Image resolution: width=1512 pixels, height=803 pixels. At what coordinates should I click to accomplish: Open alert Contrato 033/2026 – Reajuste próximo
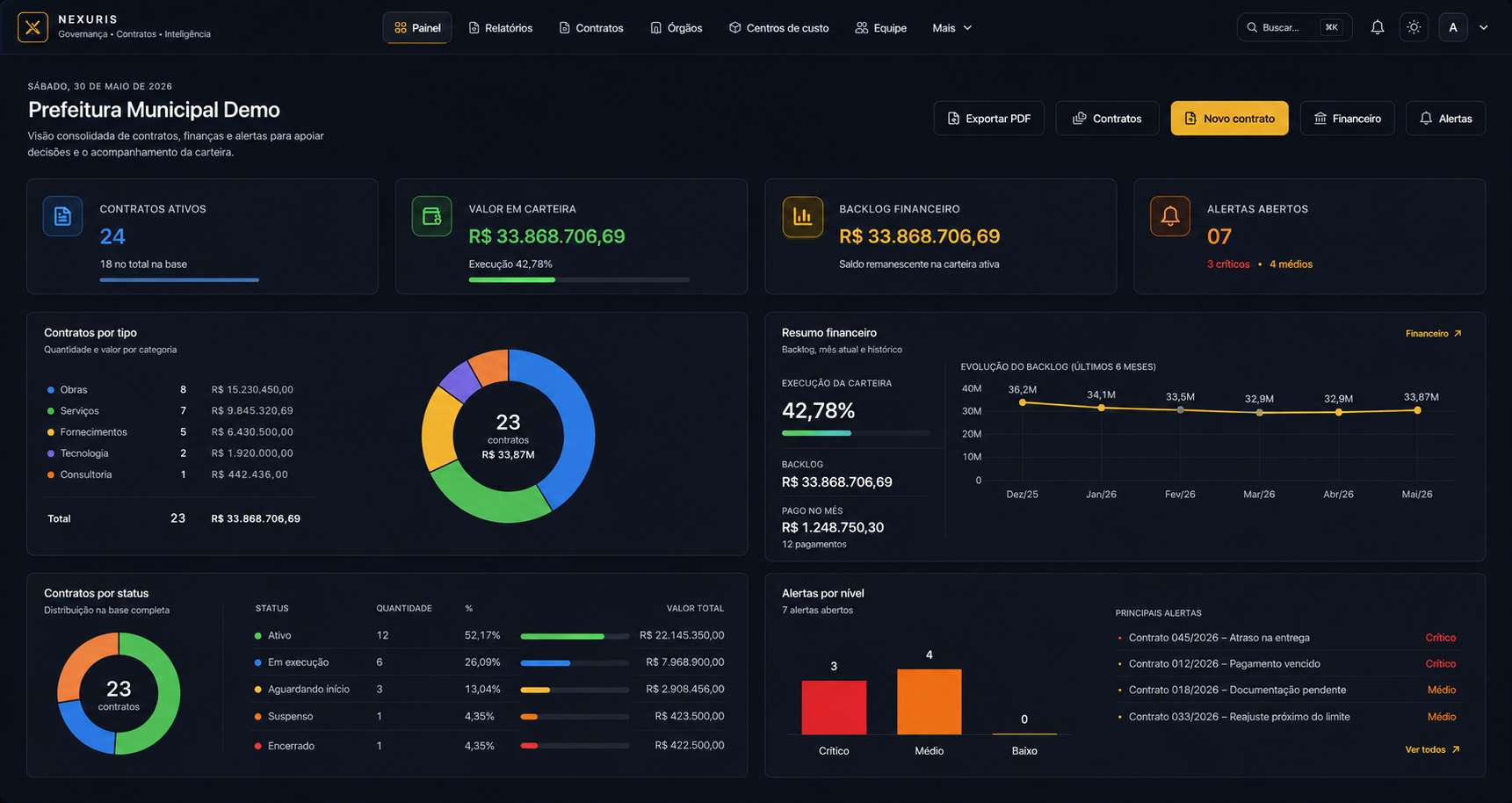[1286, 717]
